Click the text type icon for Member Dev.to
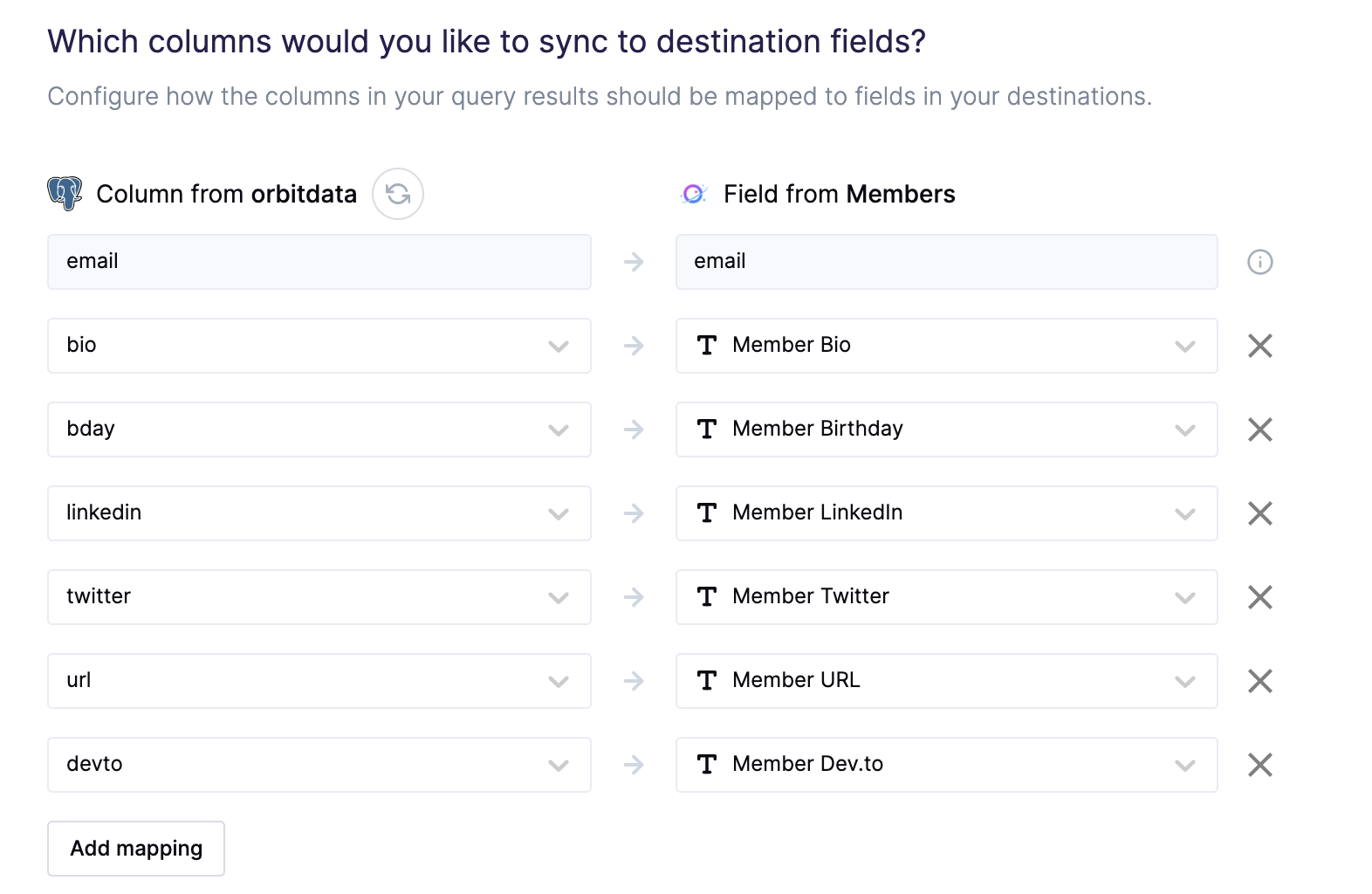The width and height of the screenshot is (1372, 894). pos(707,765)
